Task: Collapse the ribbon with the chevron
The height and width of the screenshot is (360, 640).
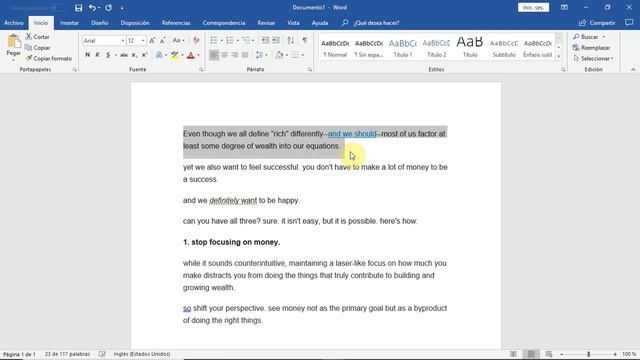Action: coord(633,69)
